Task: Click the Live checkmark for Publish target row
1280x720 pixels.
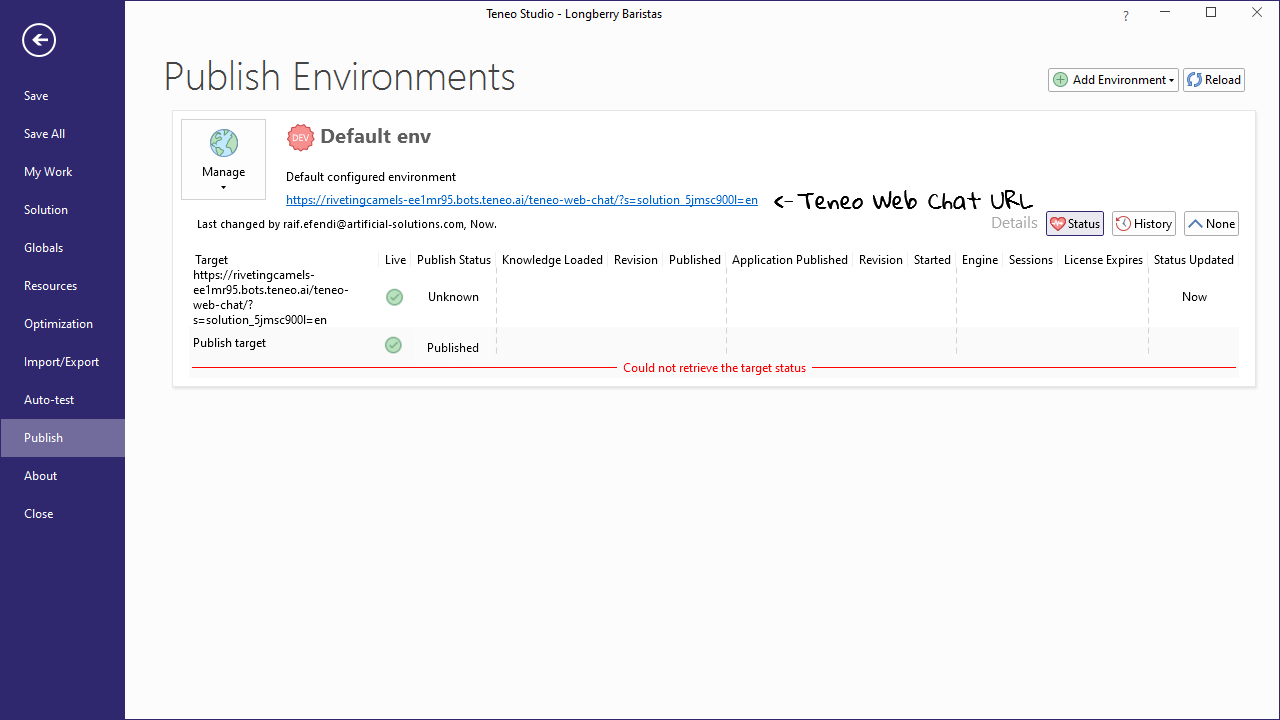Action: click(394, 345)
